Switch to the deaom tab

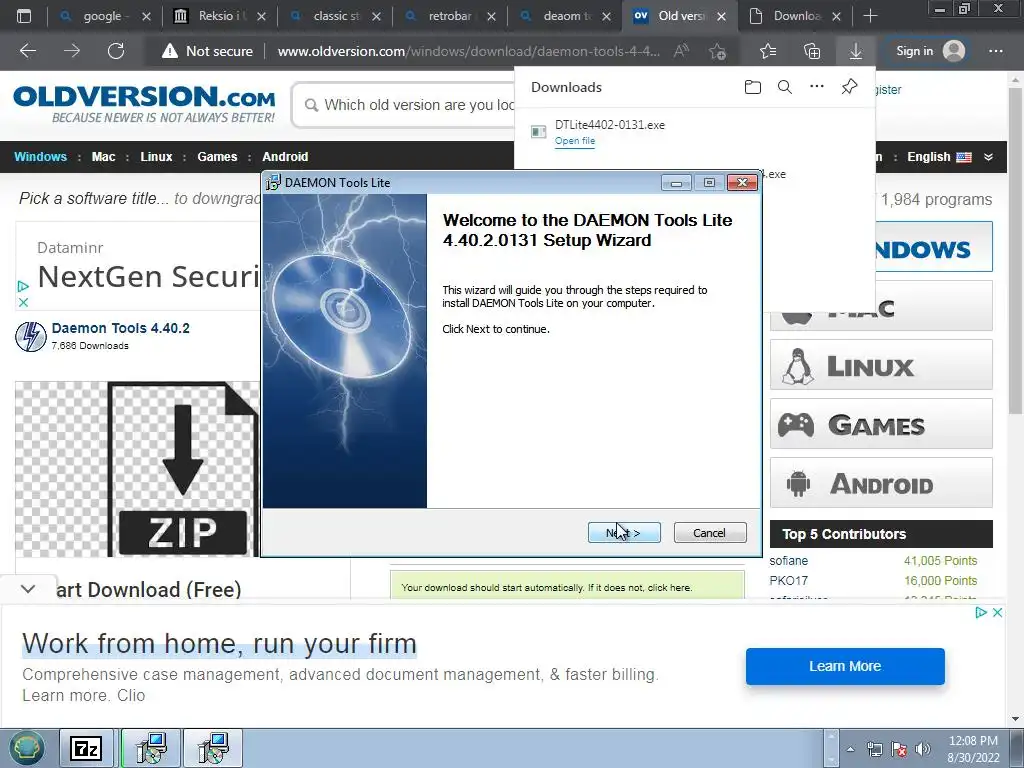566,16
